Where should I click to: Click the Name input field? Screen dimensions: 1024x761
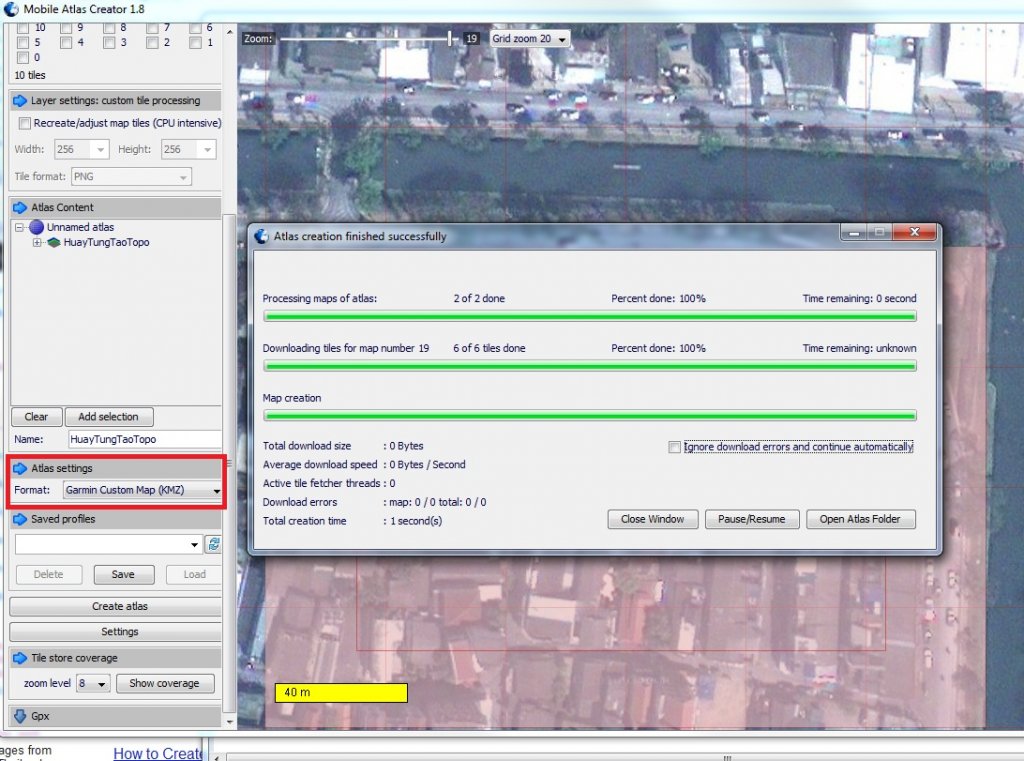point(144,440)
